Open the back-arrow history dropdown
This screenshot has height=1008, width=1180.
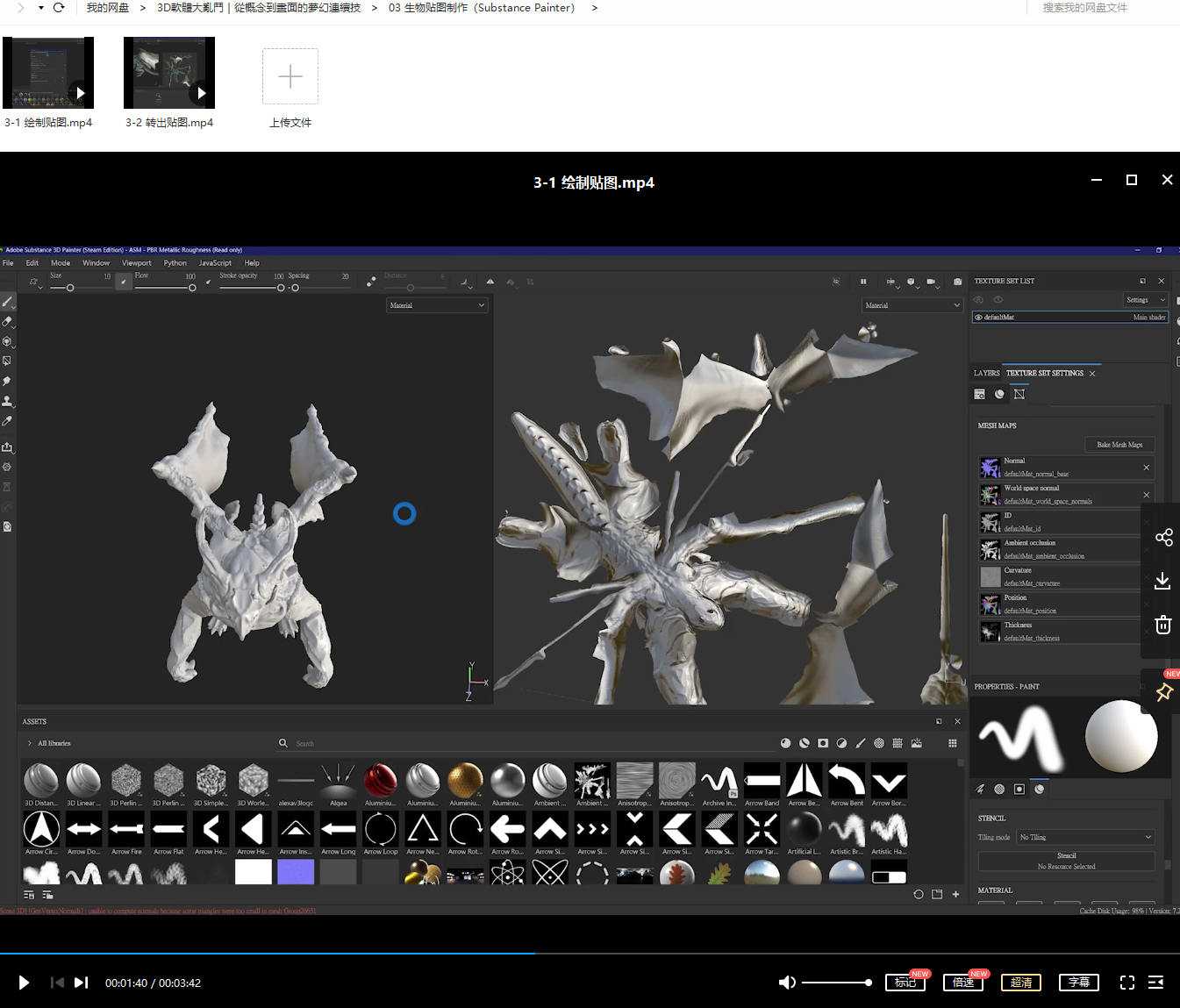(x=41, y=8)
